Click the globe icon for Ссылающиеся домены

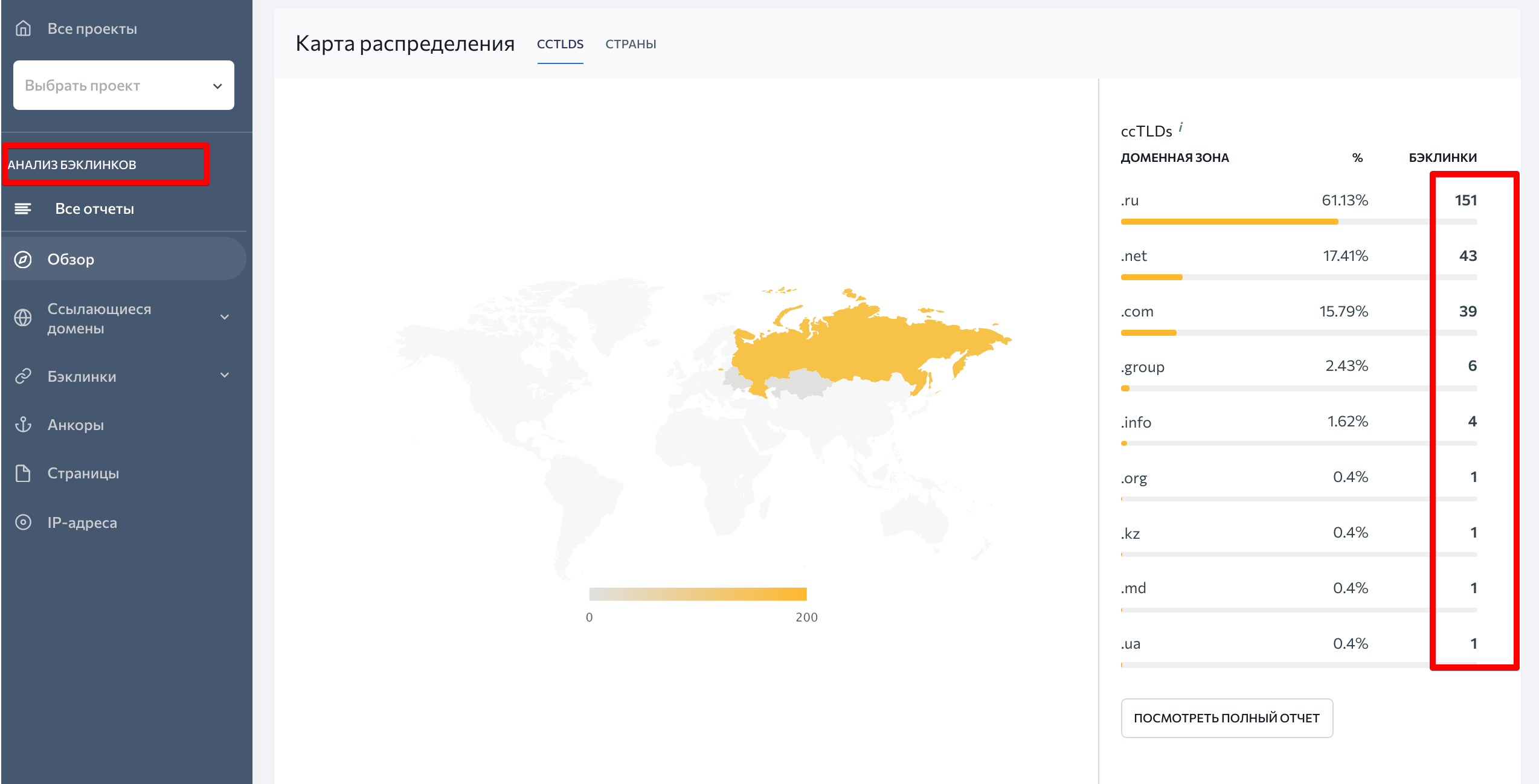click(x=23, y=318)
